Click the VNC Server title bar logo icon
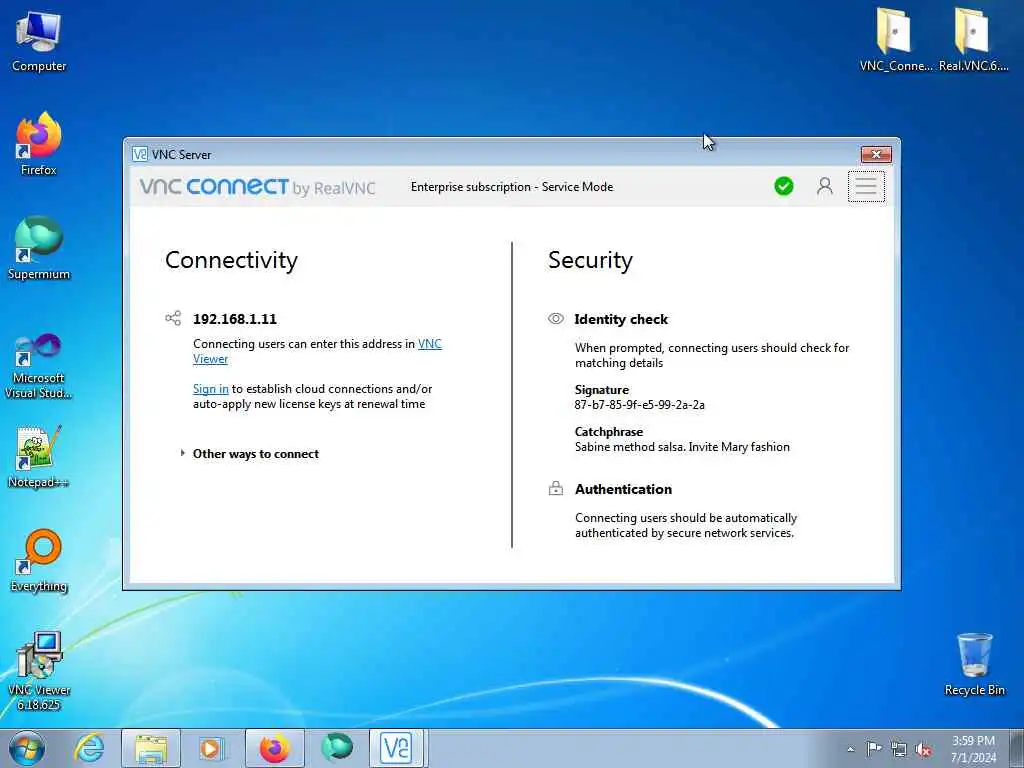 pos(140,154)
